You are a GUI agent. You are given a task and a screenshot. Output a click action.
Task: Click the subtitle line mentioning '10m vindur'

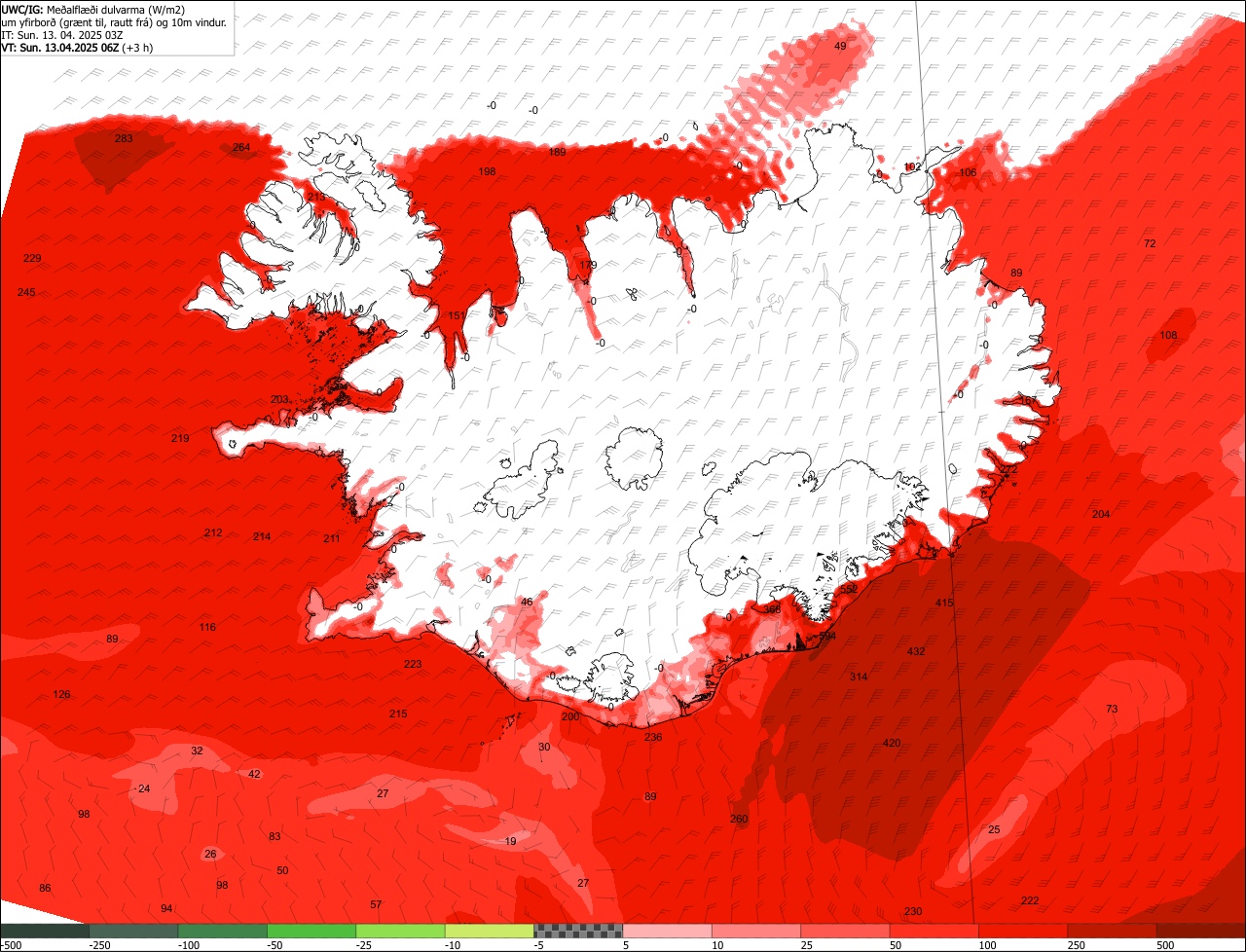[x=115, y=22]
